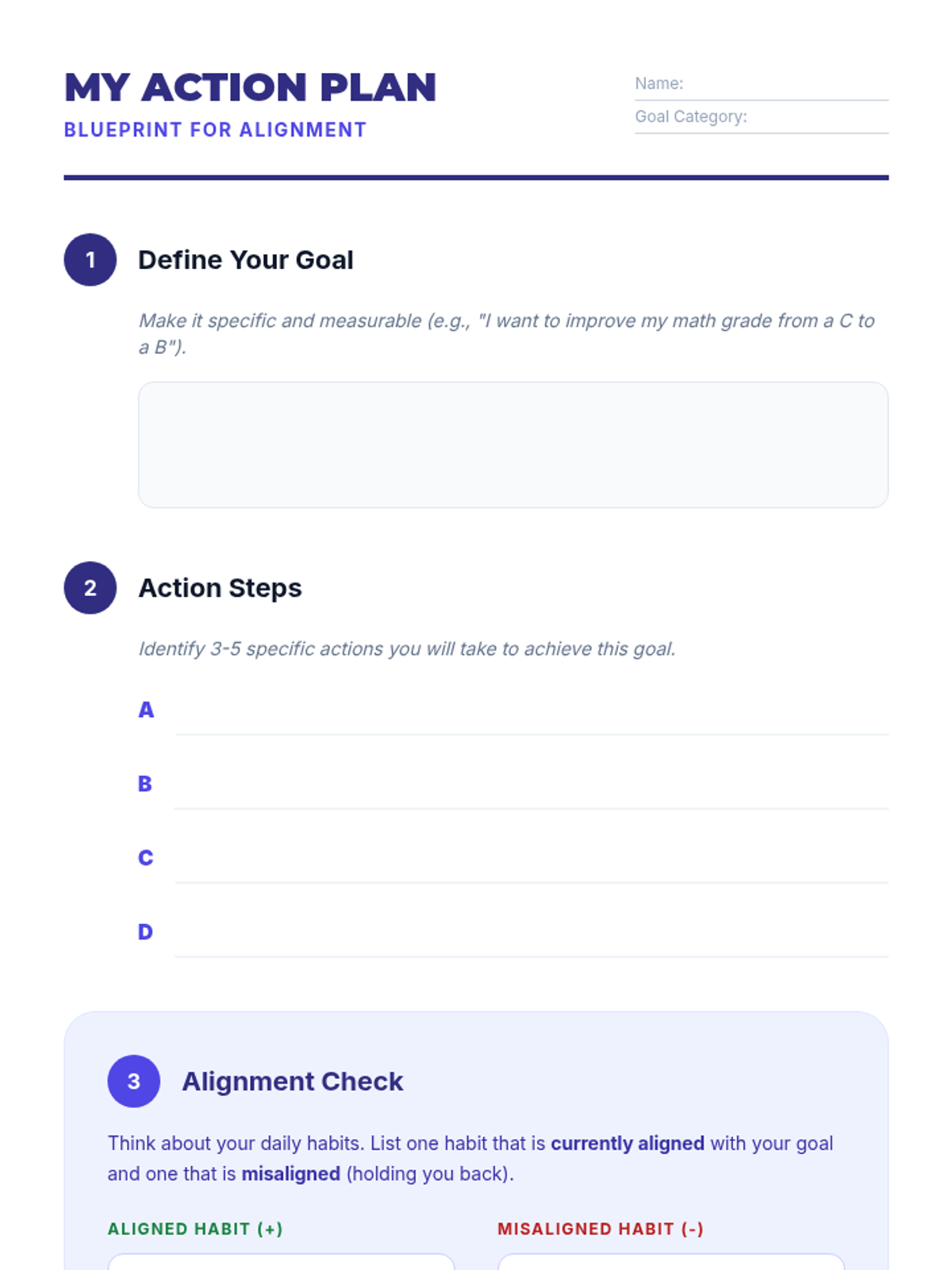Click the letter A step marker
The width and height of the screenshot is (952, 1270).
pos(146,710)
